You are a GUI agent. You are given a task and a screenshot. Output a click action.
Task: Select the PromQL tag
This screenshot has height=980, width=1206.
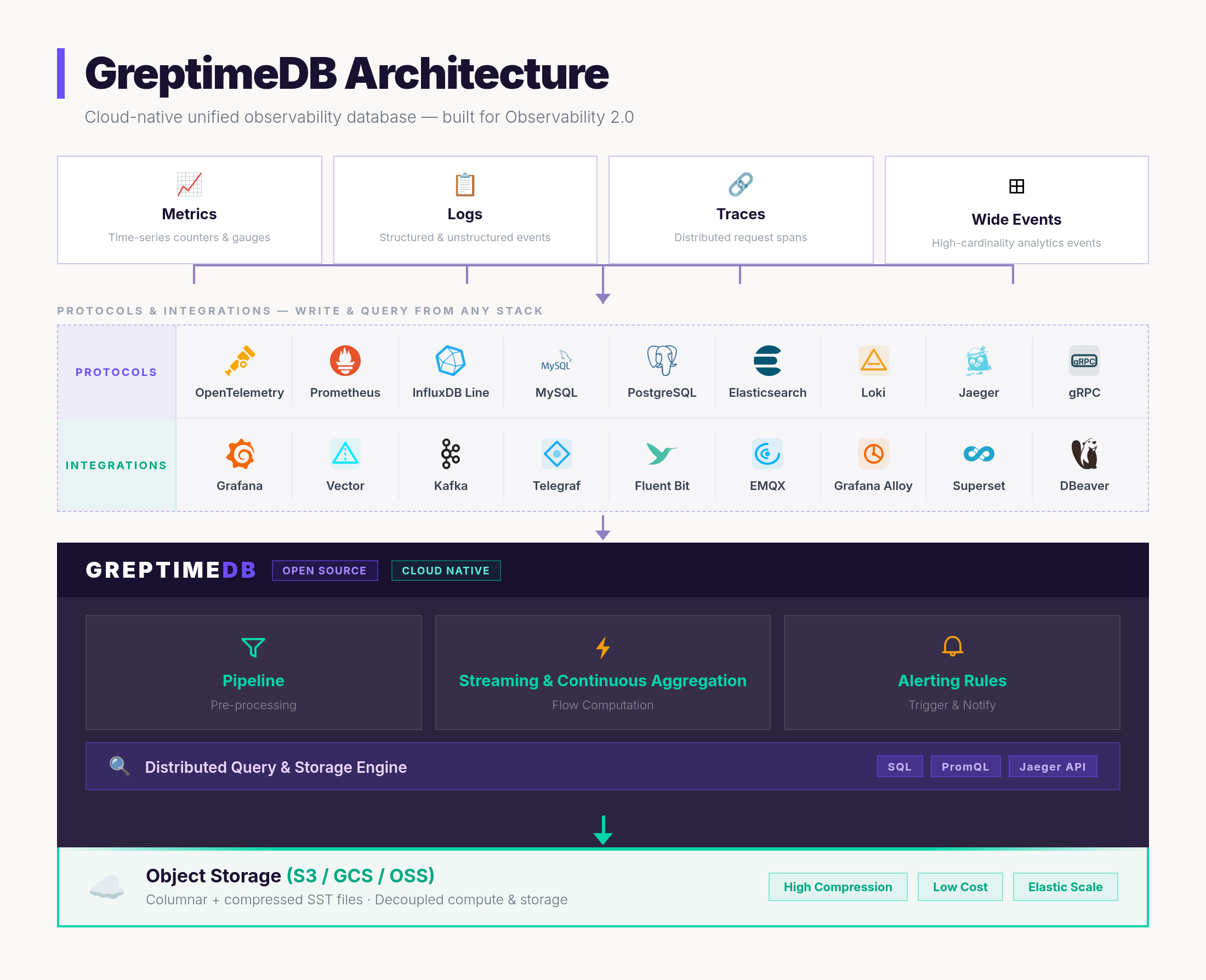[x=965, y=766]
